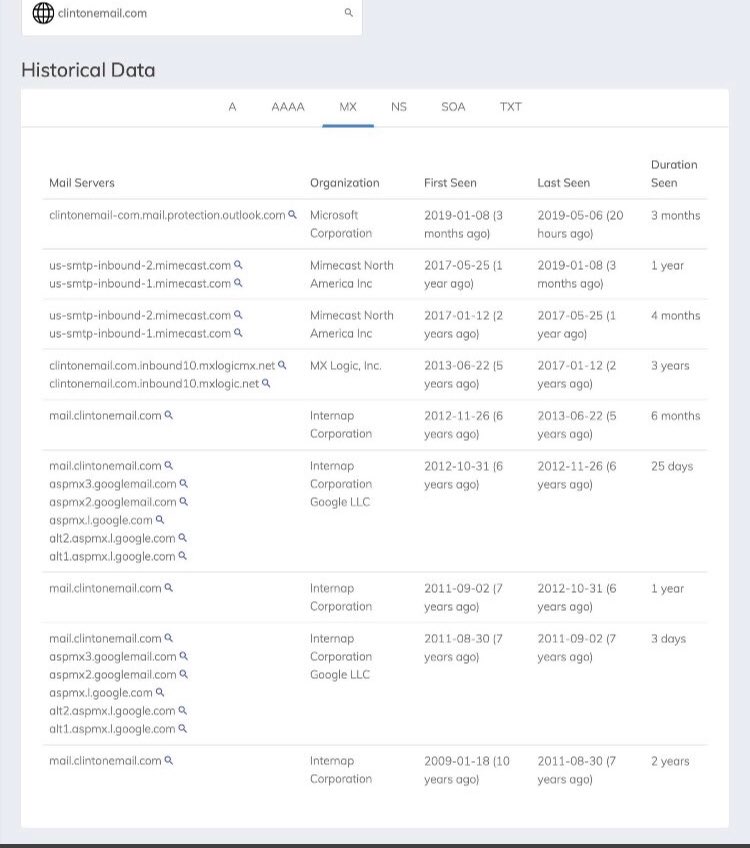Screen dimensions: 750x848
Task: Click the globe icon beside clintonemail.com
Action: (x=43, y=13)
